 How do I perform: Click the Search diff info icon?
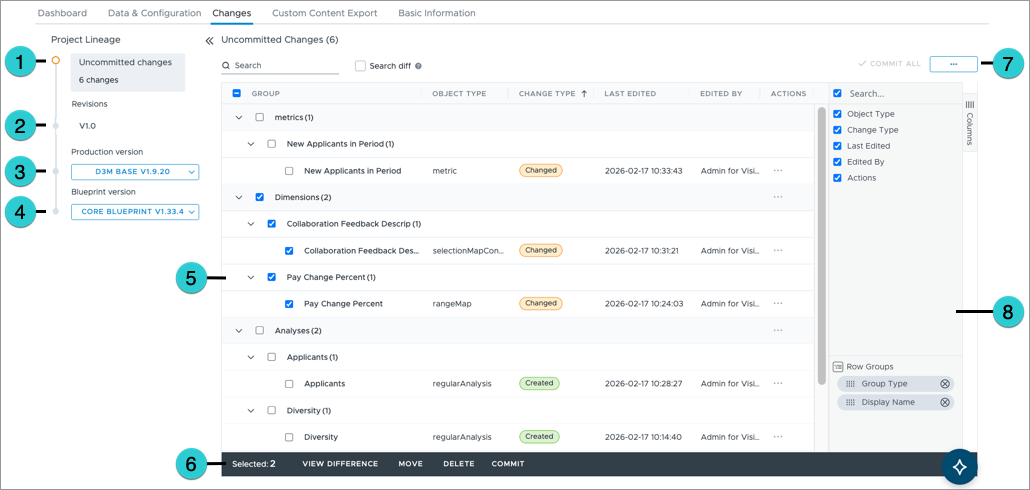pos(418,66)
